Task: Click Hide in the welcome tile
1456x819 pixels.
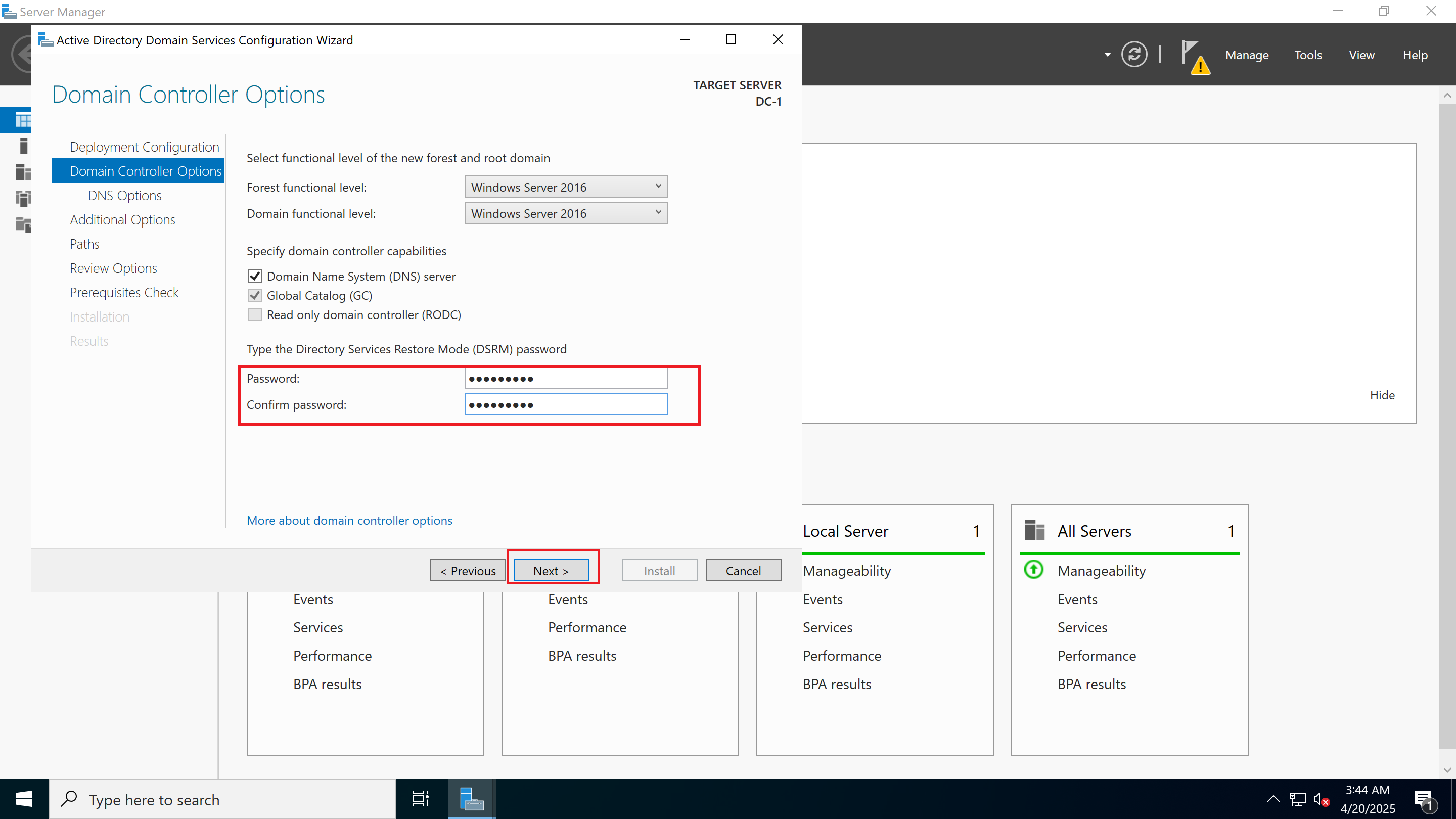Action: [1382, 395]
